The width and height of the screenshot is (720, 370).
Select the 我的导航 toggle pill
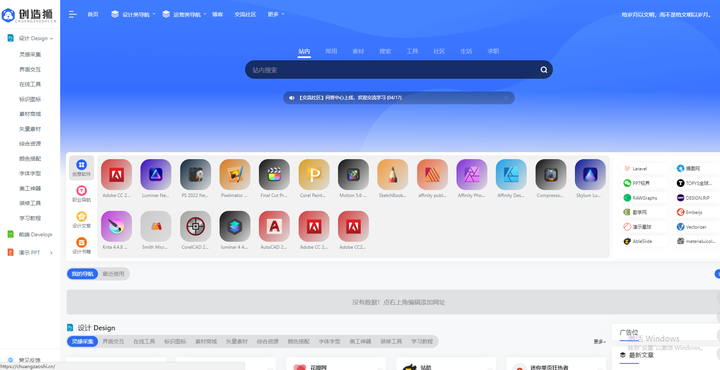pos(83,274)
